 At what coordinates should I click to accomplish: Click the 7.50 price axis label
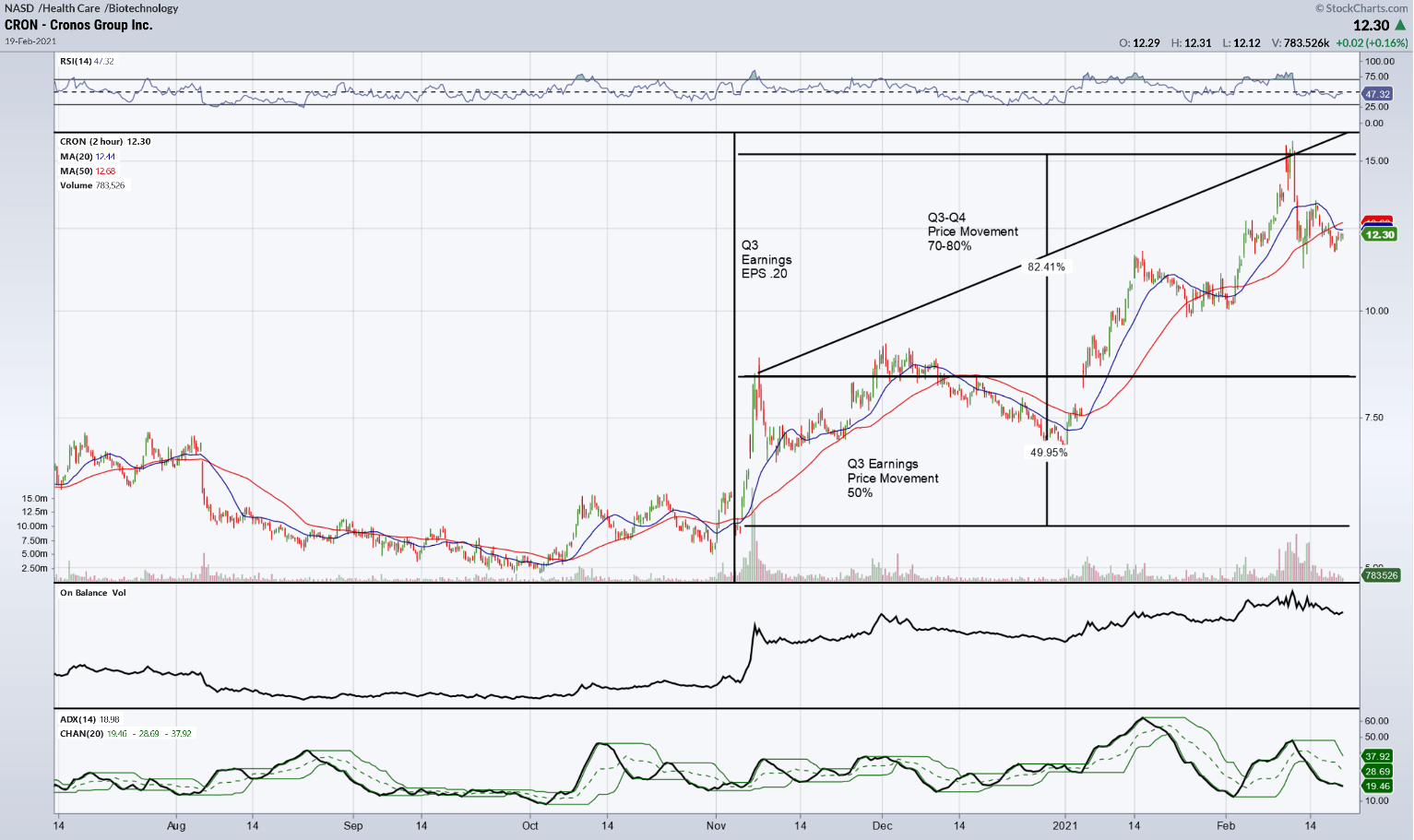[1374, 418]
